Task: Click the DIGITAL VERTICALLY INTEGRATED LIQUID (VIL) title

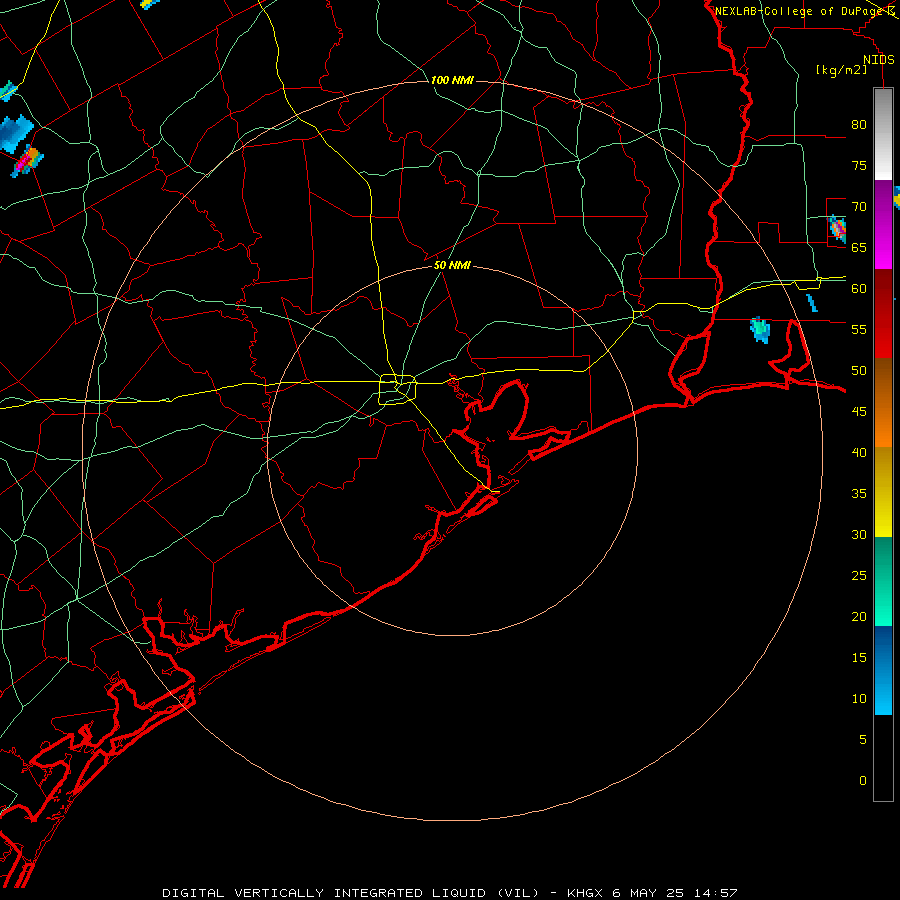Action: (x=351, y=893)
